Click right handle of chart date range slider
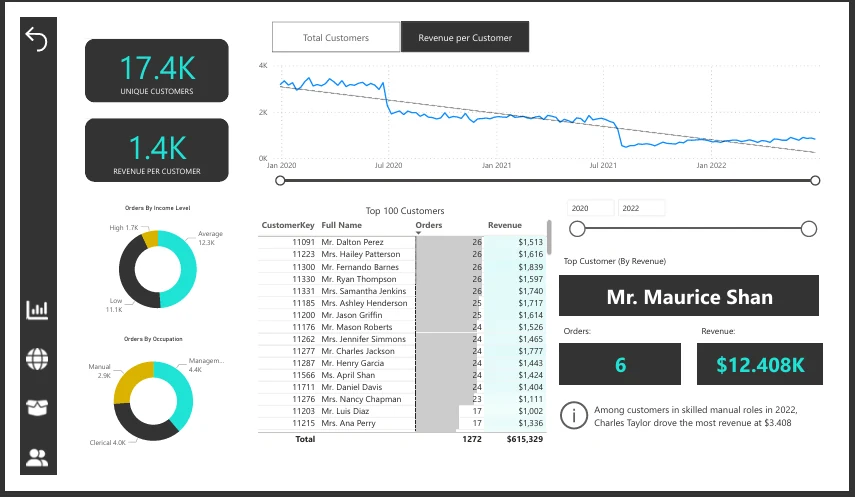 click(x=815, y=181)
